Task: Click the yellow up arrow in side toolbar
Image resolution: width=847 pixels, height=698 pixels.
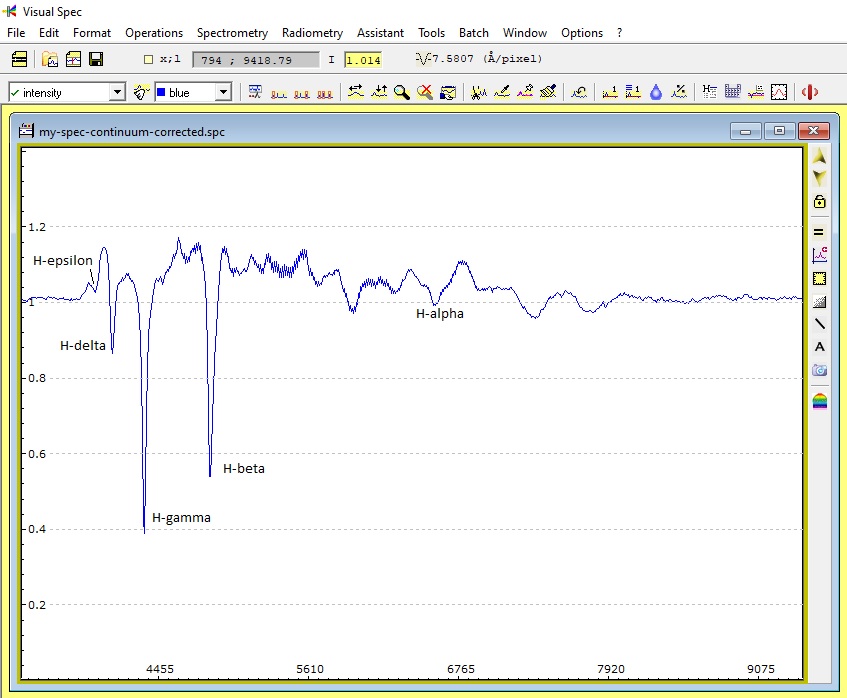Action: (x=819, y=156)
